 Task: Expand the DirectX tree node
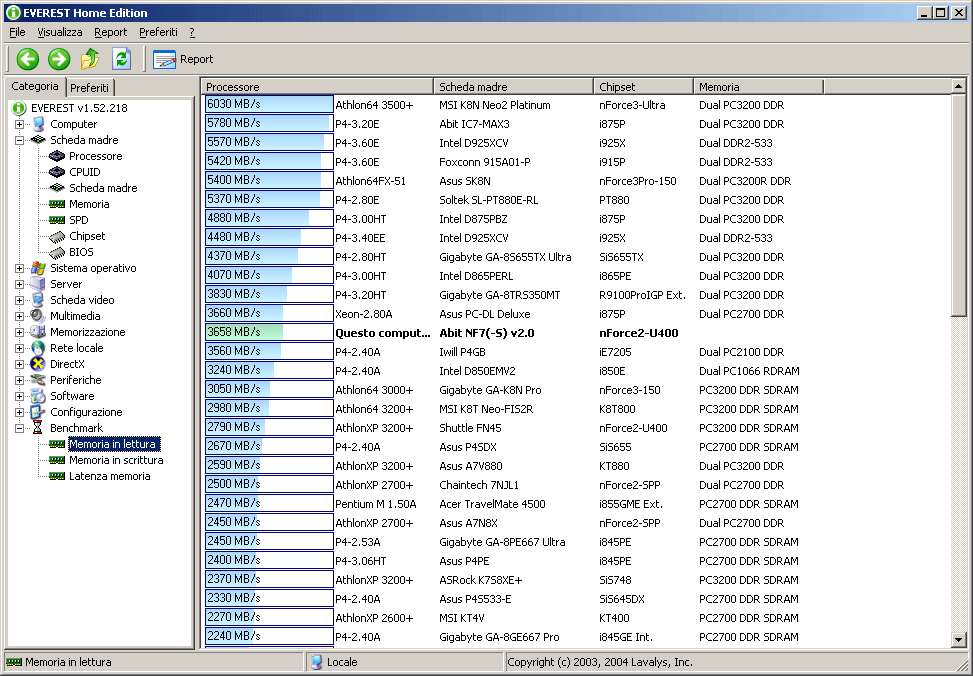point(19,364)
